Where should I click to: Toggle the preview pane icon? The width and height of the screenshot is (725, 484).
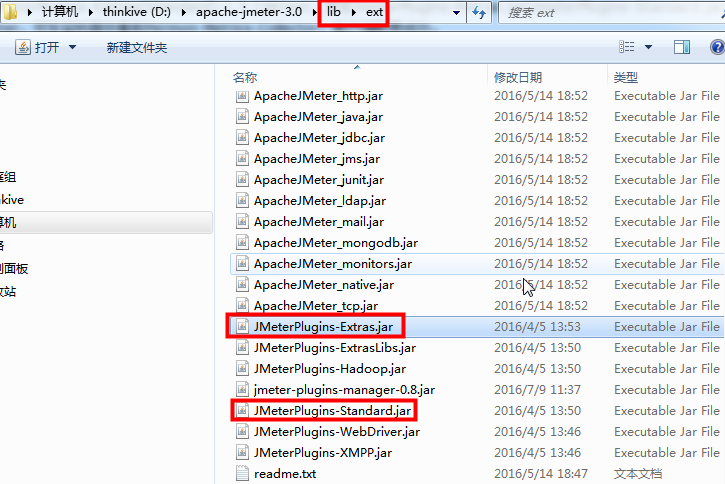682,47
